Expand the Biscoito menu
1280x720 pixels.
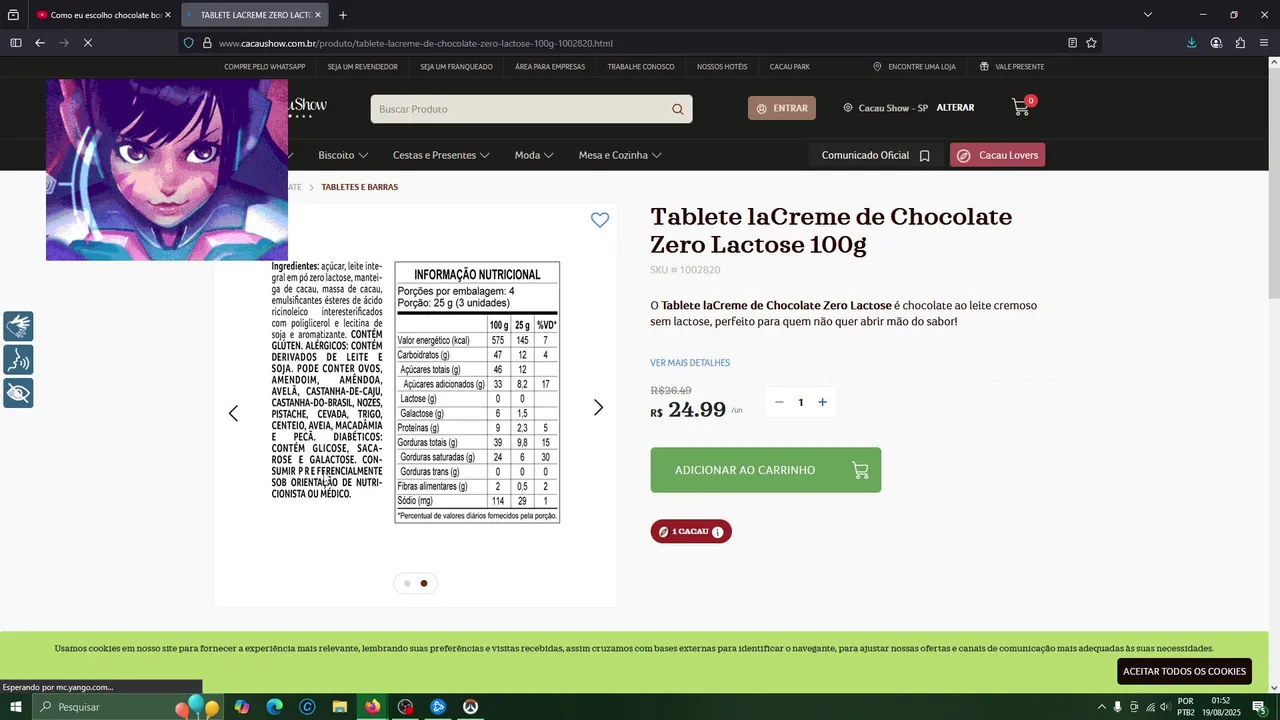343,155
